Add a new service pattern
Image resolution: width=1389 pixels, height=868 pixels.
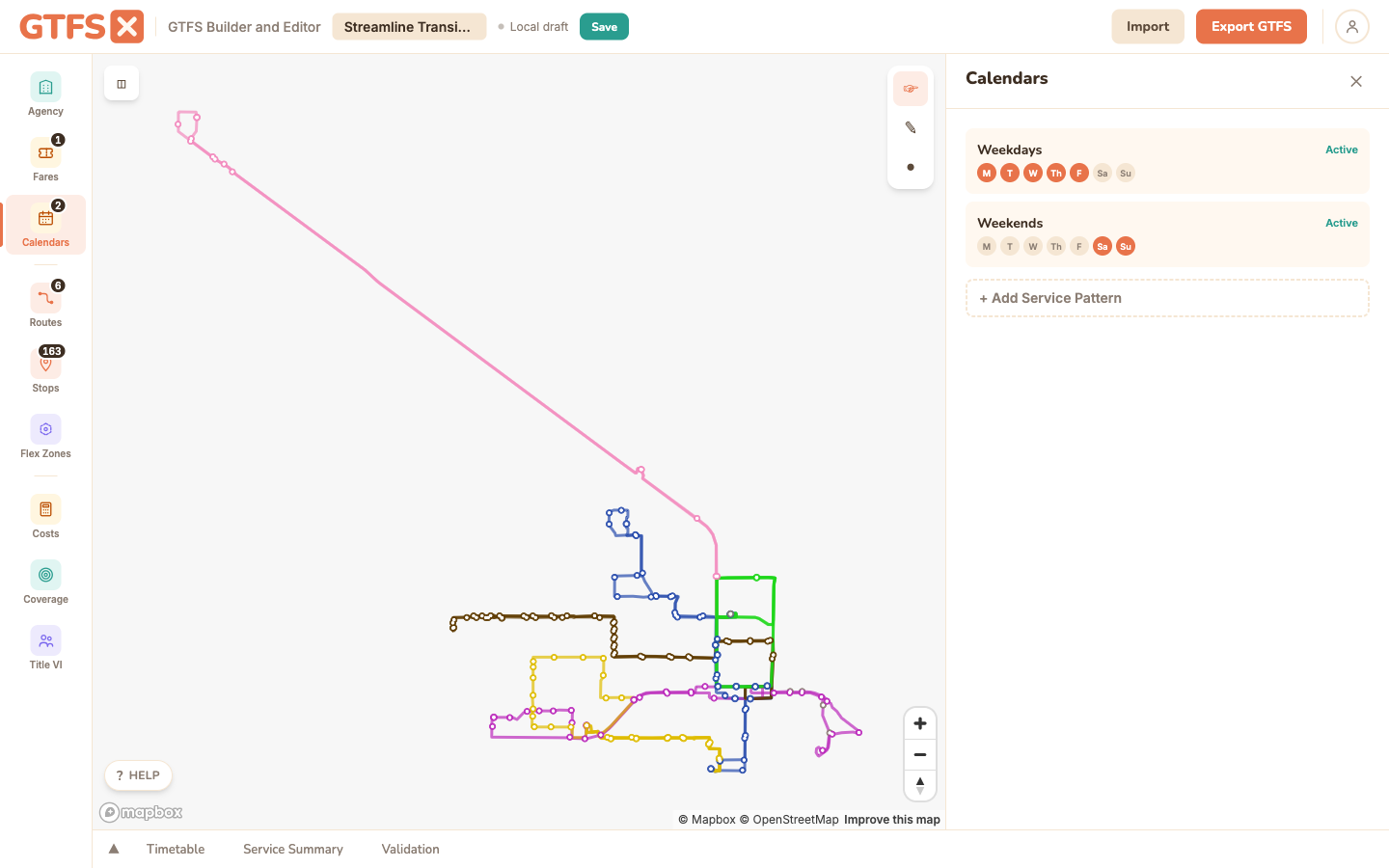pos(1167,298)
